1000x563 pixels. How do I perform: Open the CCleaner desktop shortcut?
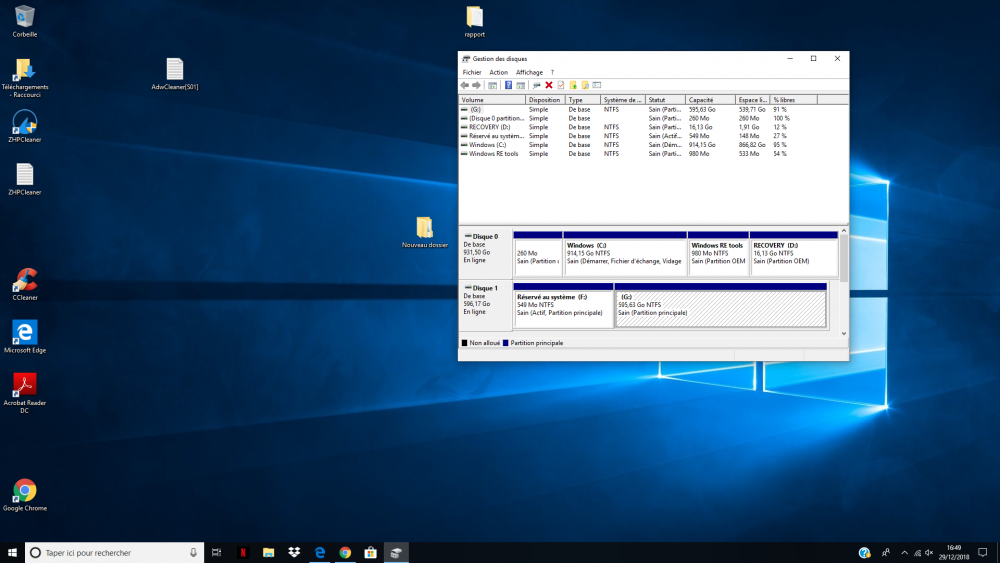pyautogui.click(x=25, y=280)
